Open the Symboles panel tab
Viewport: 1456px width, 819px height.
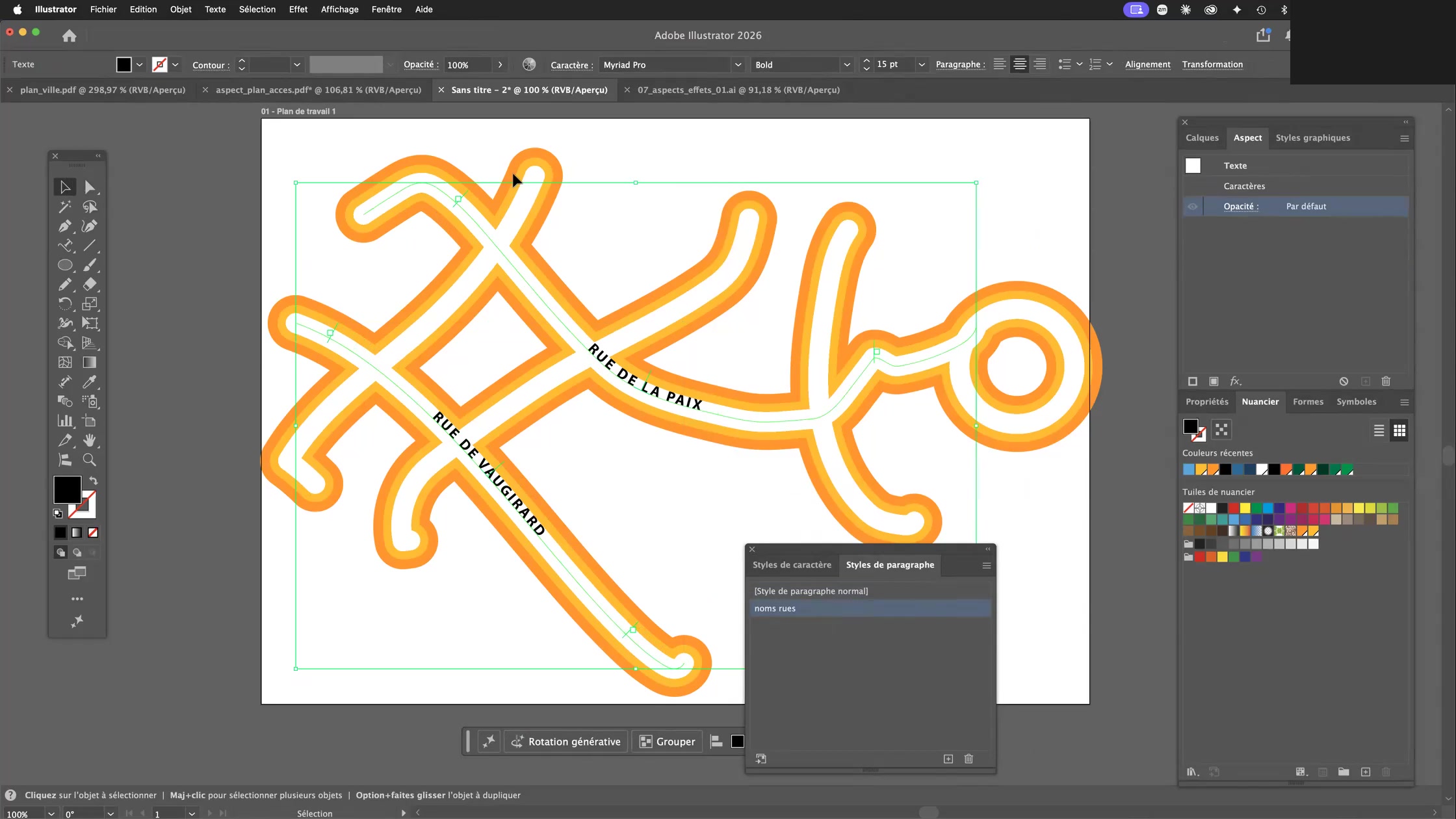[x=1356, y=402]
